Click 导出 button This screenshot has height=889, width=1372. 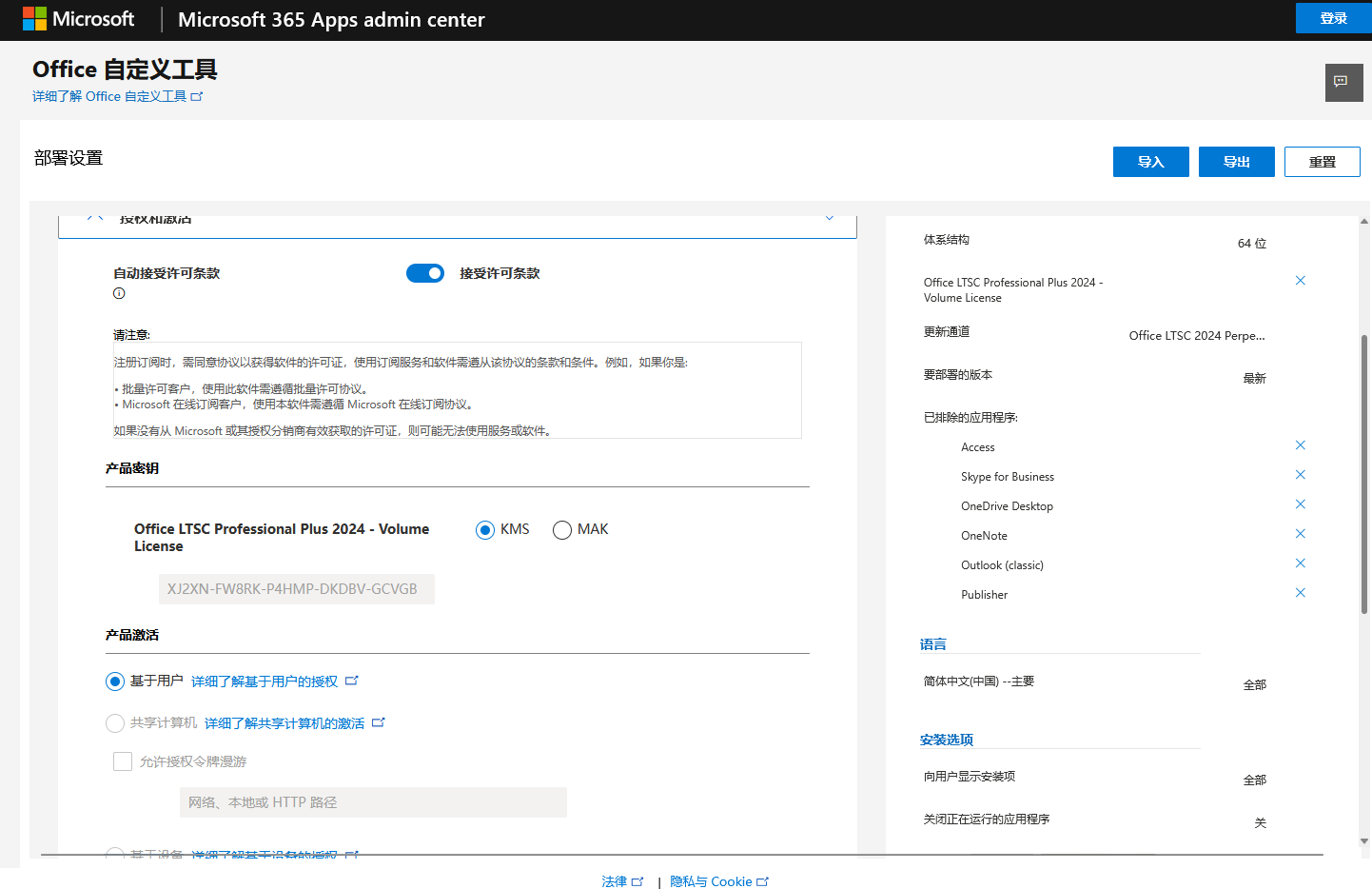(1237, 162)
